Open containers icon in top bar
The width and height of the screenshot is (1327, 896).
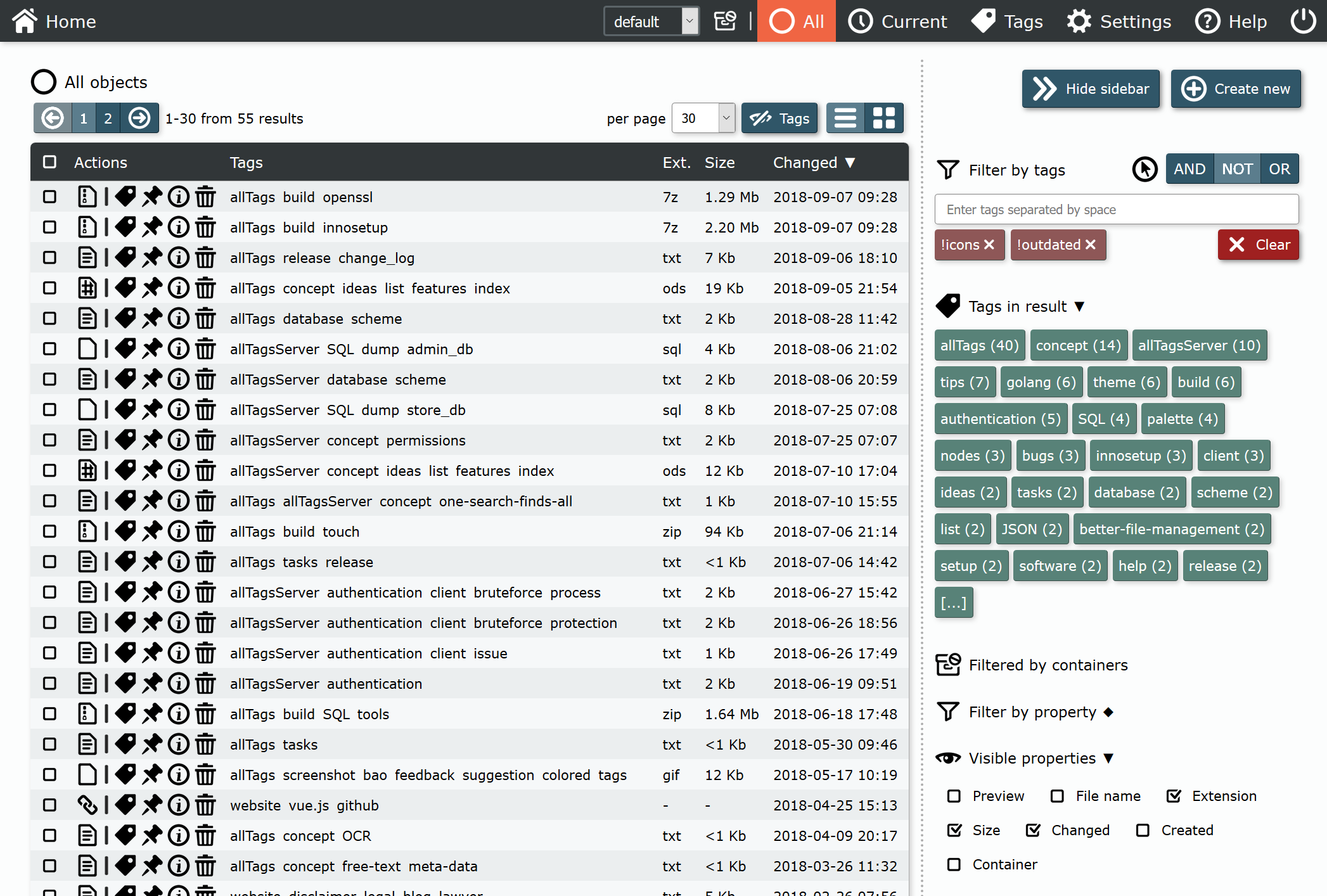725,21
